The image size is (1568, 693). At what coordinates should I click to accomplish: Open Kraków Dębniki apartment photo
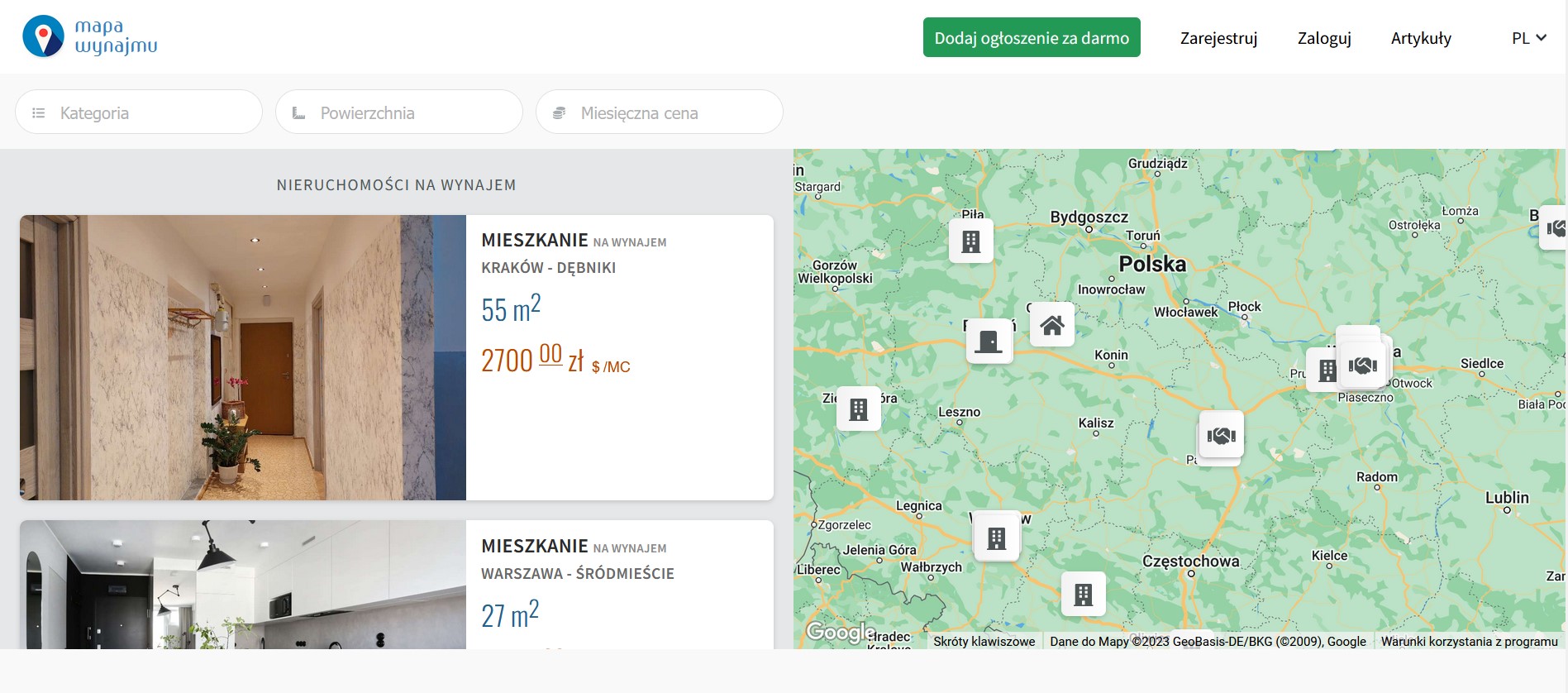coord(243,357)
